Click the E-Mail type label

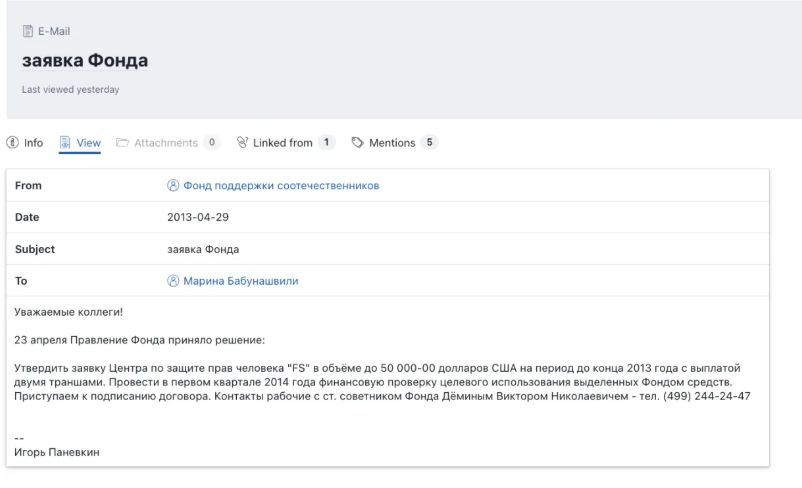(x=54, y=31)
